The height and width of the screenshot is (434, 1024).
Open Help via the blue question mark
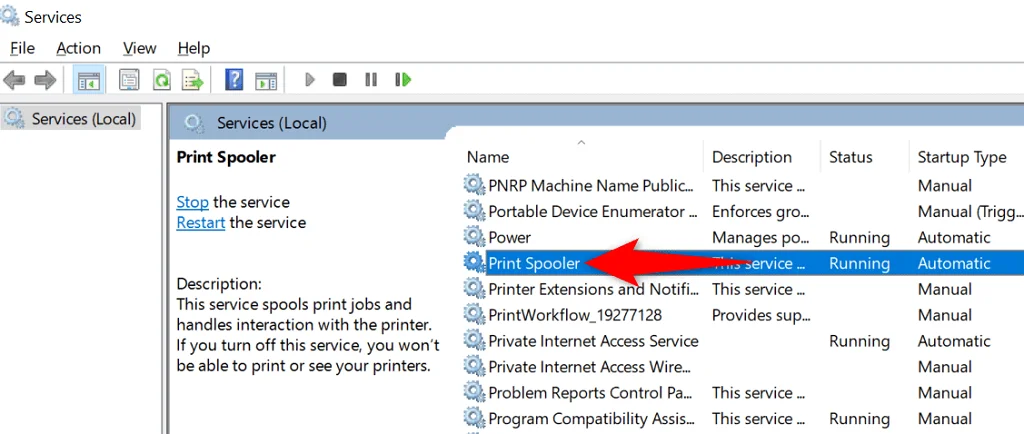pyautogui.click(x=234, y=80)
